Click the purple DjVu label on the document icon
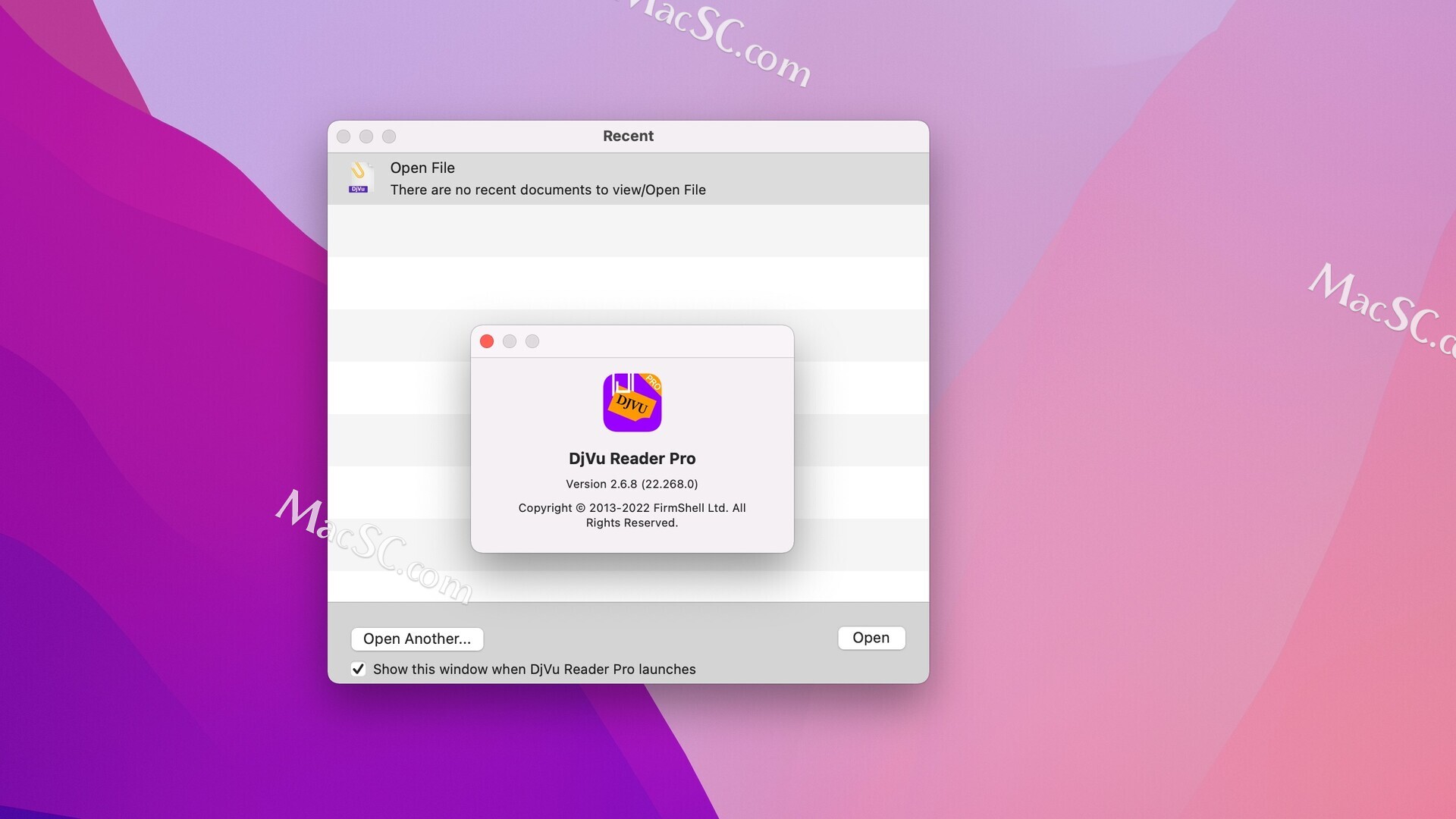 coord(359,187)
